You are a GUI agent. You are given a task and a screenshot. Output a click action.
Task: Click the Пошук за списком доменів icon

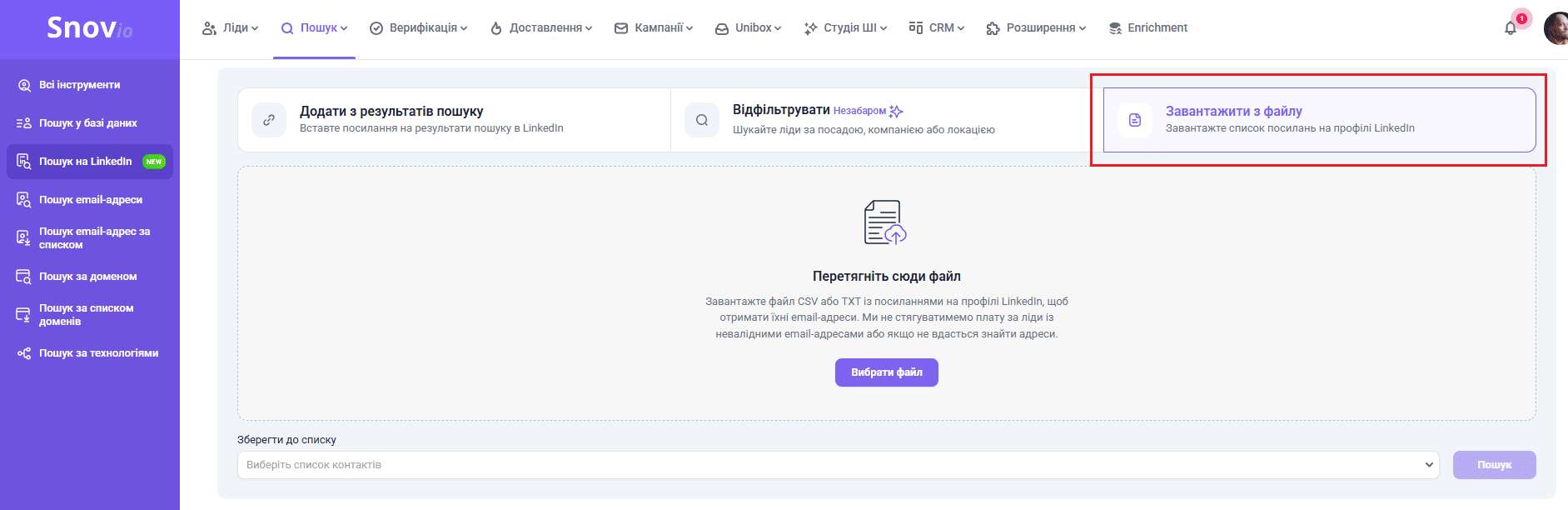(x=24, y=315)
